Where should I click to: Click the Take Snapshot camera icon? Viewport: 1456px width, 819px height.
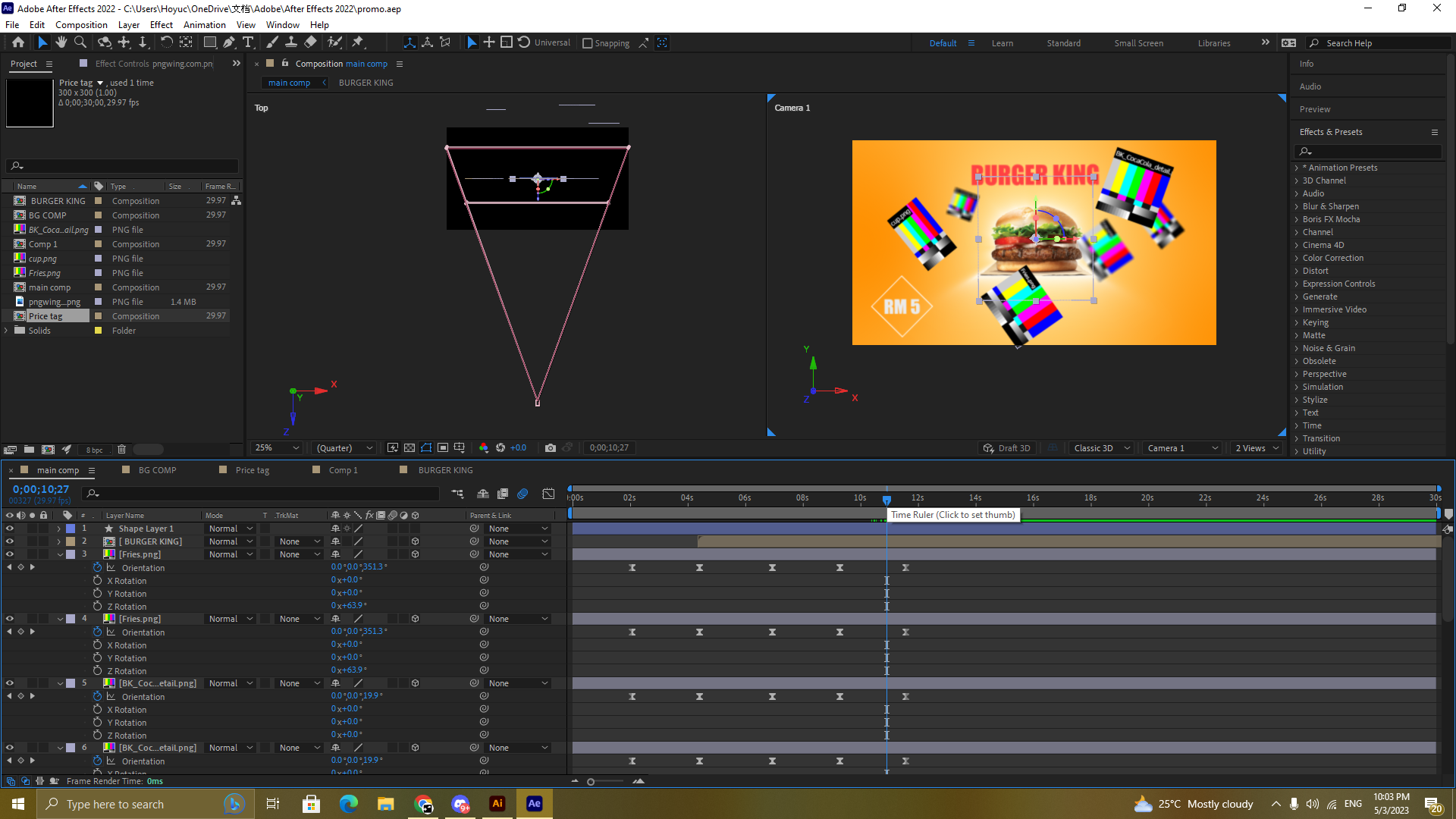coord(551,448)
